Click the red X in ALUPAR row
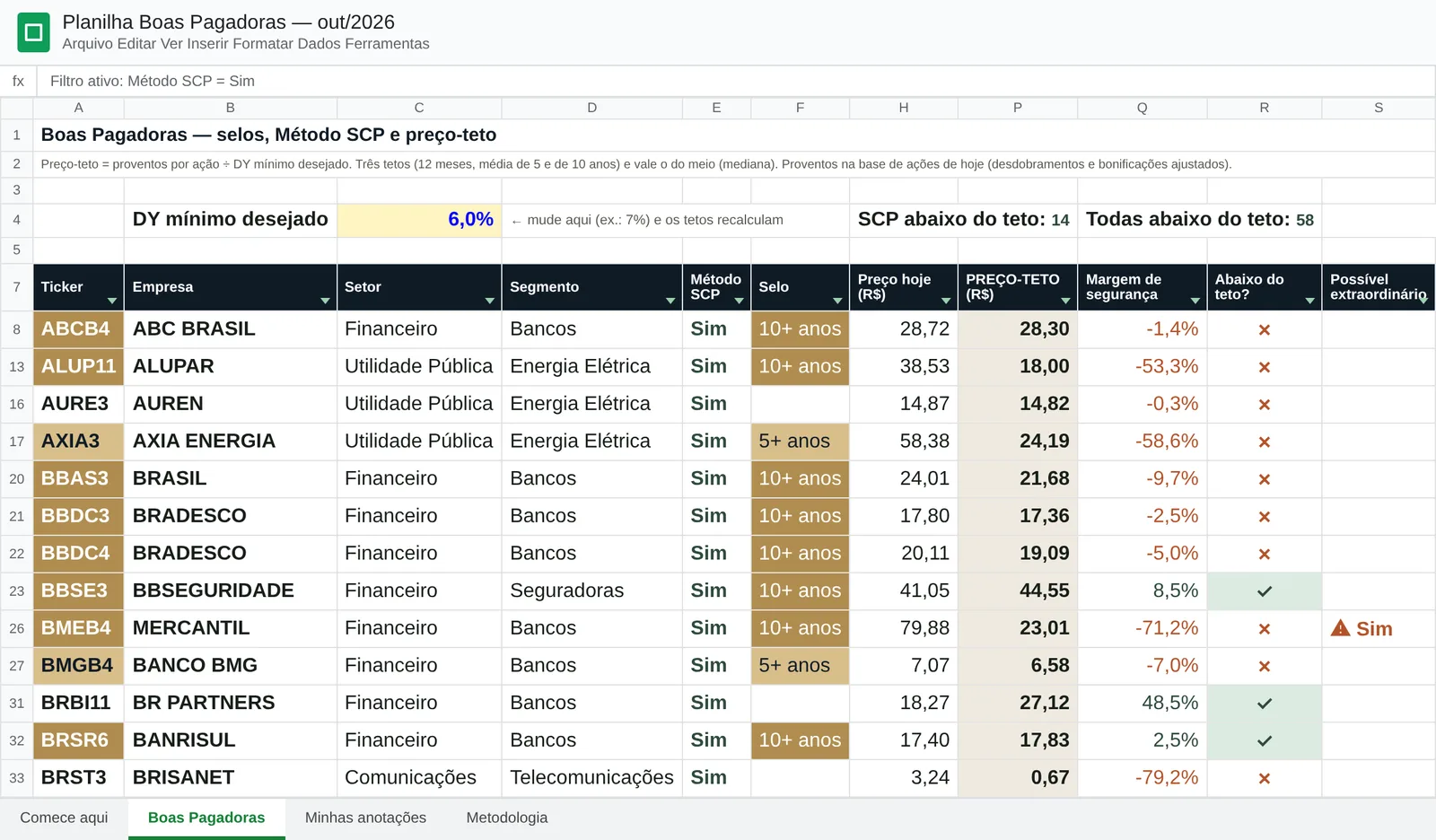 1264,367
